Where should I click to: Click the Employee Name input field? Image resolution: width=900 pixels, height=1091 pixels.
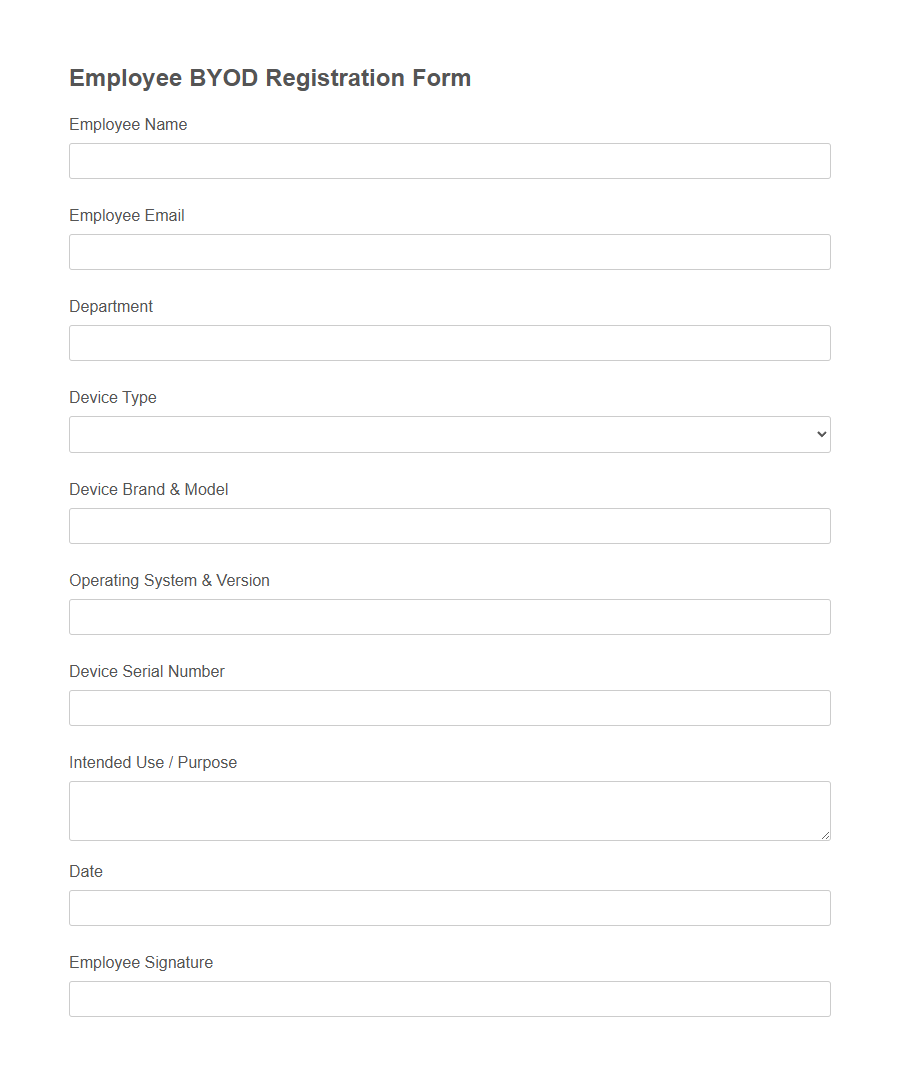pos(450,160)
